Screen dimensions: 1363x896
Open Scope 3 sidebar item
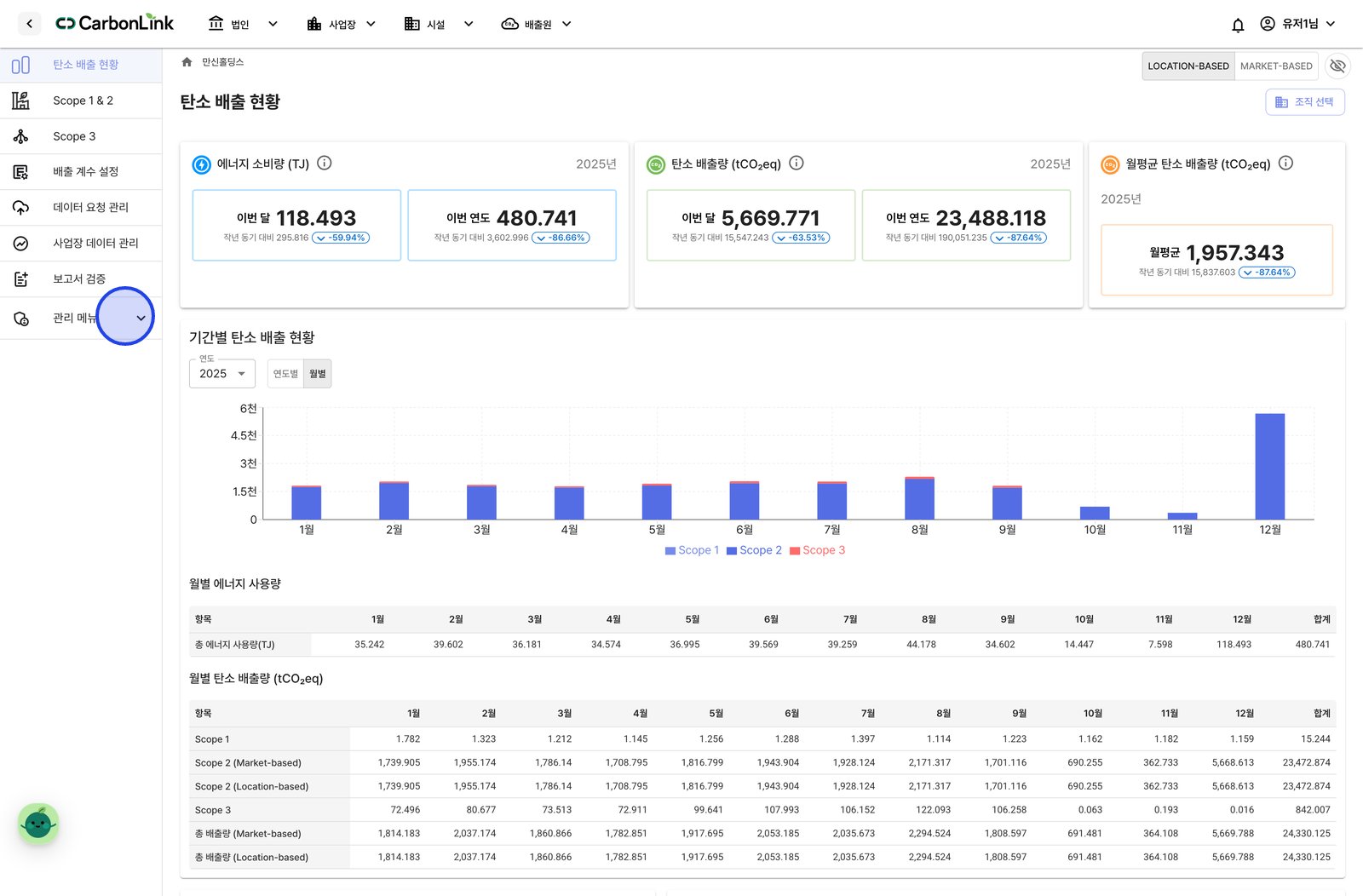coord(81,136)
